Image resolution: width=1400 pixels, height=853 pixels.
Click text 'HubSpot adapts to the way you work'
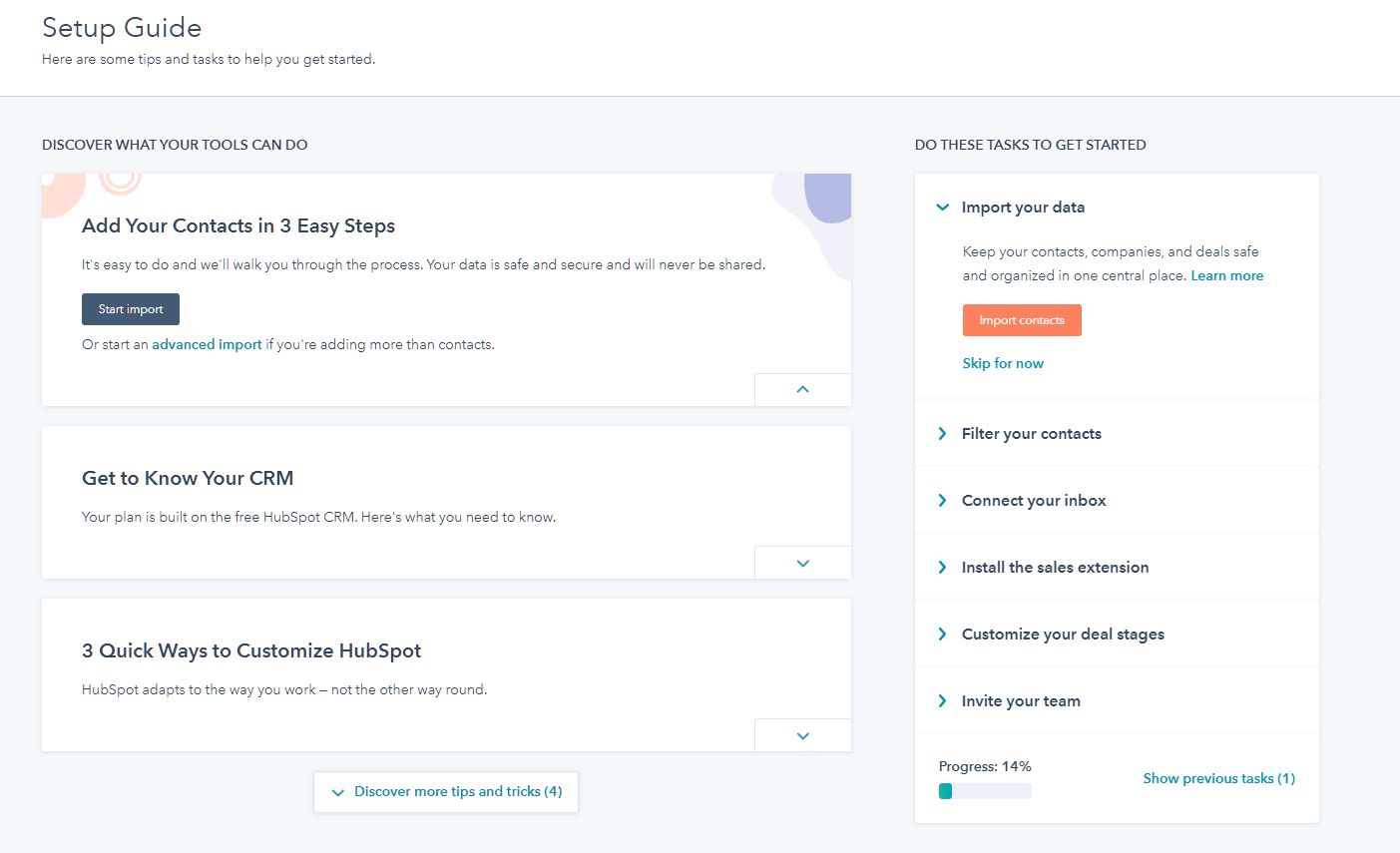point(199,689)
